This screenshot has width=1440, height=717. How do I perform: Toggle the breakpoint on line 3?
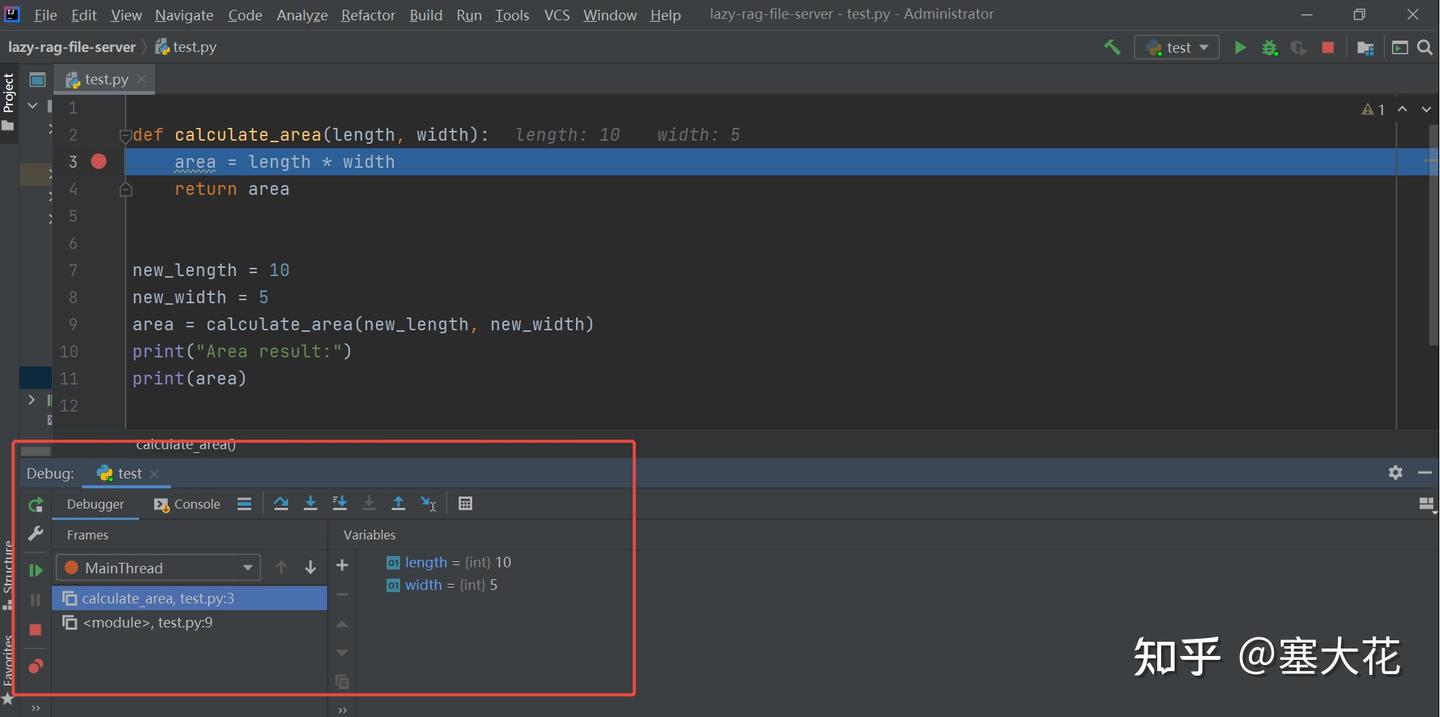coord(98,161)
